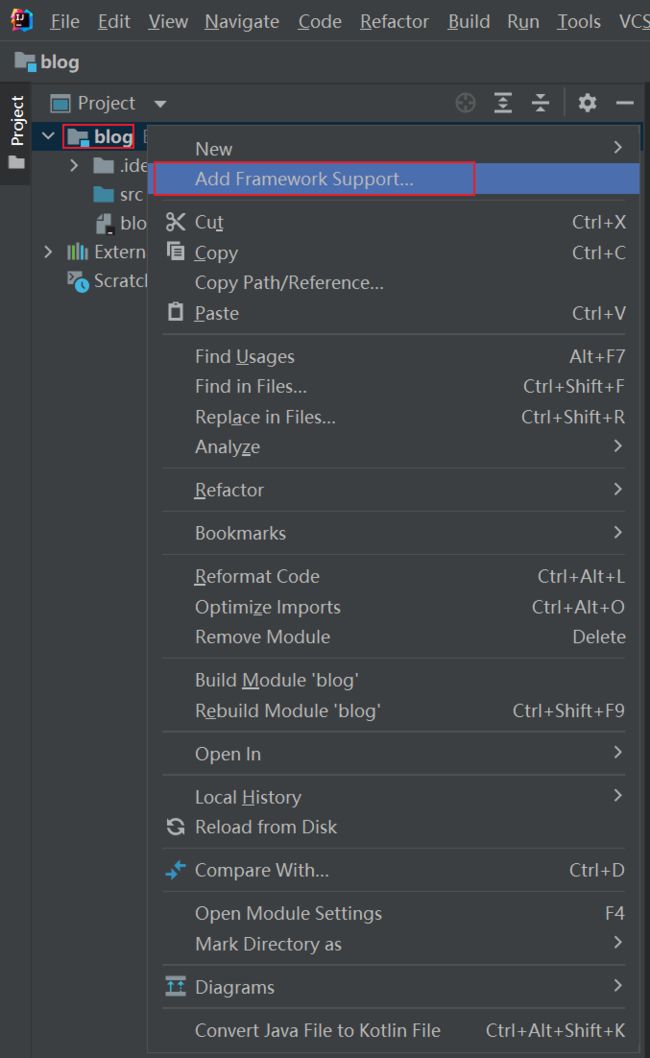Open the Refactor menu in menu bar
The width and height of the screenshot is (650, 1058).
pos(394,22)
